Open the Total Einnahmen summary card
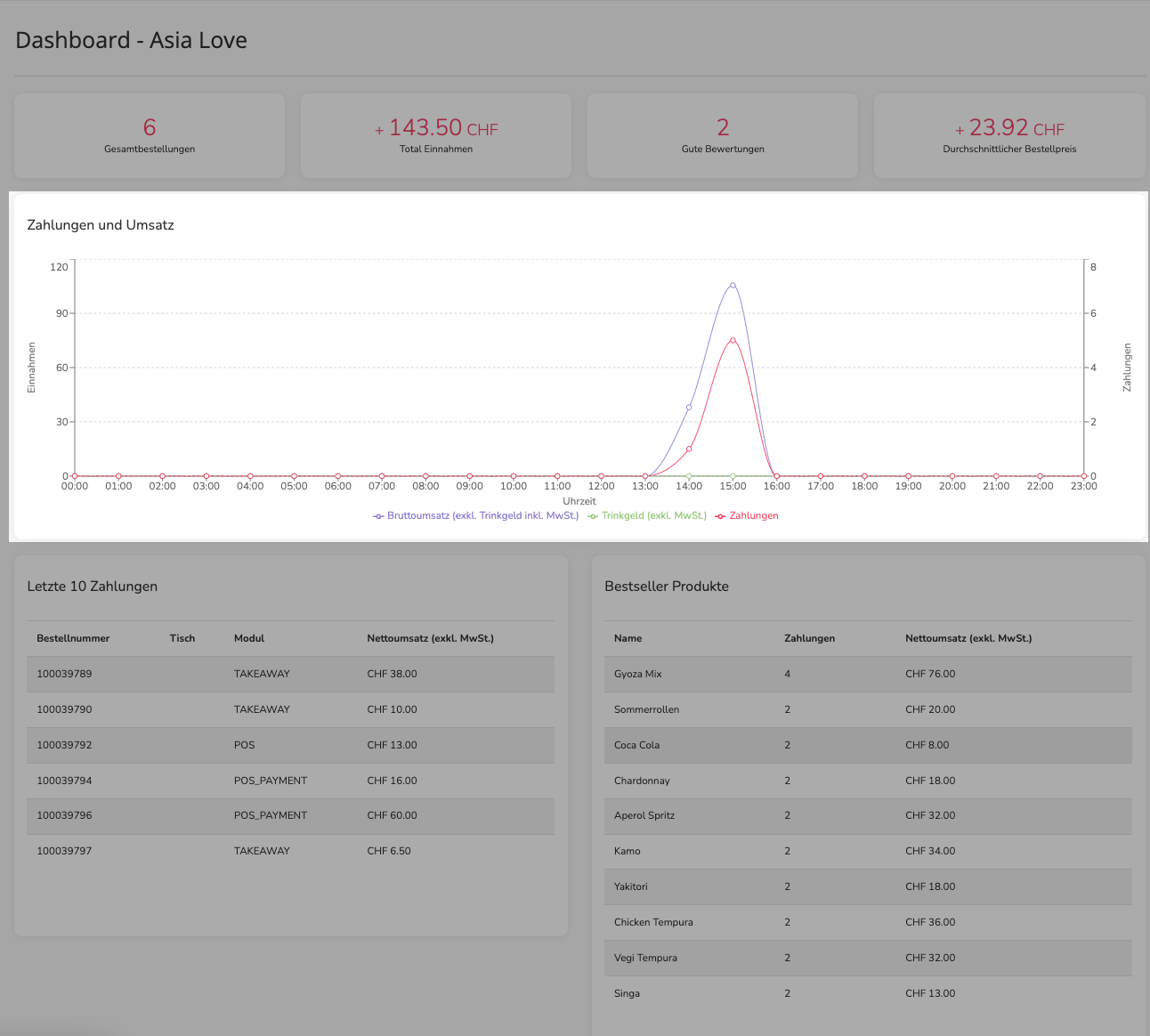Screen dimensions: 1150x1036 [436, 135]
